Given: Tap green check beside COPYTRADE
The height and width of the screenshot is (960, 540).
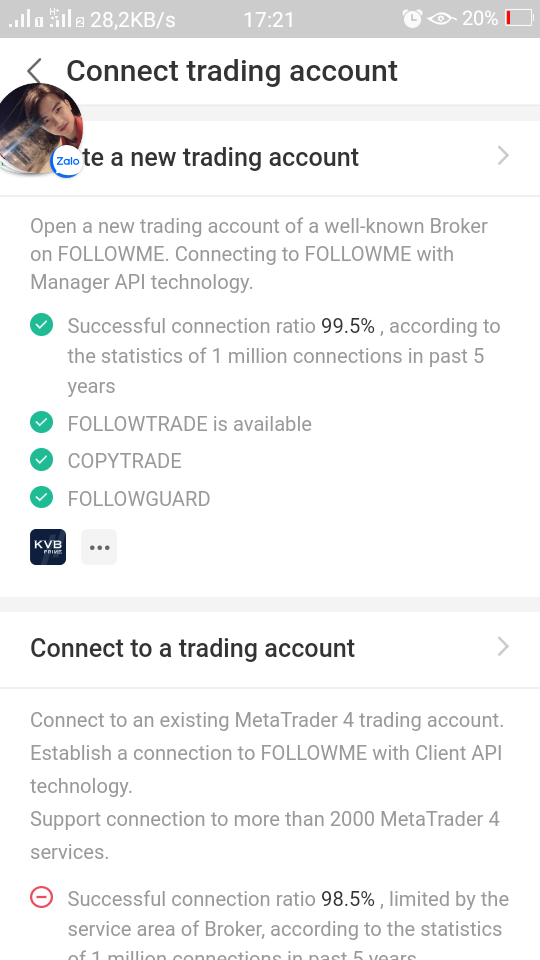Looking at the screenshot, I should click(42, 460).
